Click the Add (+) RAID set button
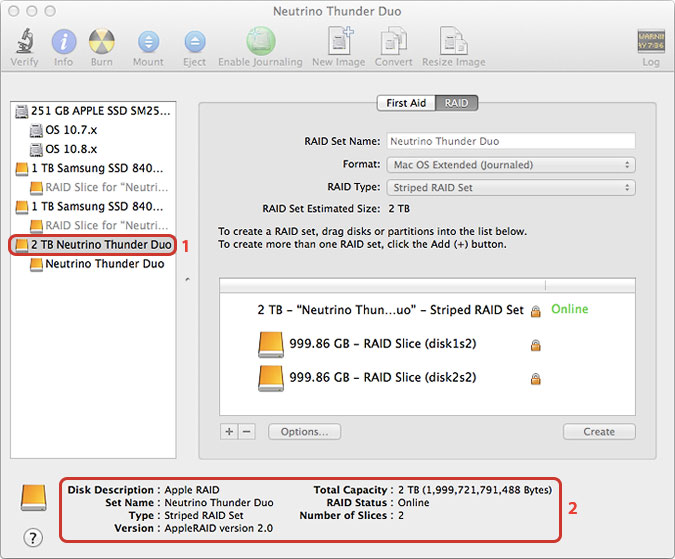 (229, 432)
